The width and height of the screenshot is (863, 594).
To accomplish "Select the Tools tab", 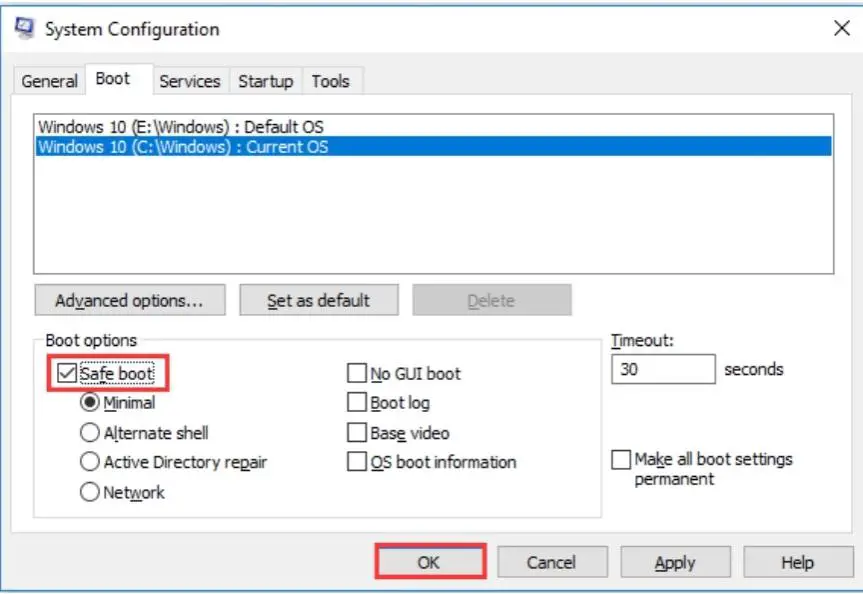I will tap(331, 81).
